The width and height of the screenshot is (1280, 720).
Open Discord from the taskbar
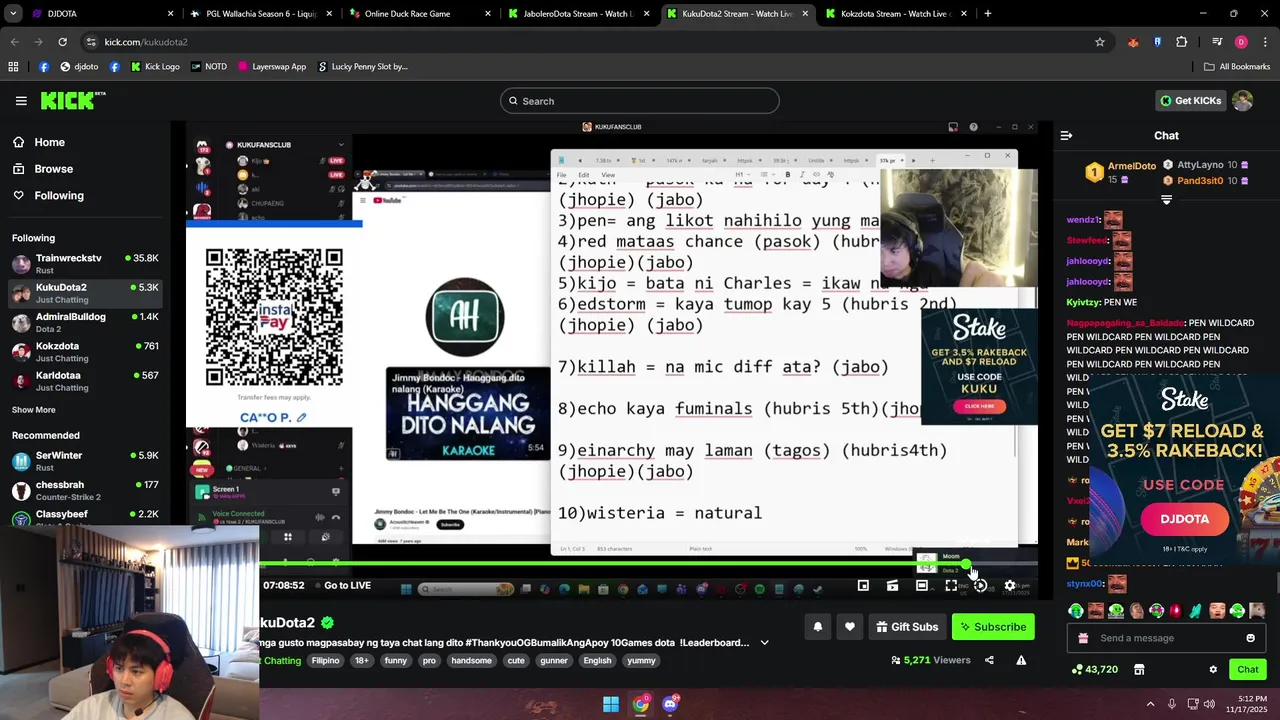pyautogui.click(x=670, y=704)
